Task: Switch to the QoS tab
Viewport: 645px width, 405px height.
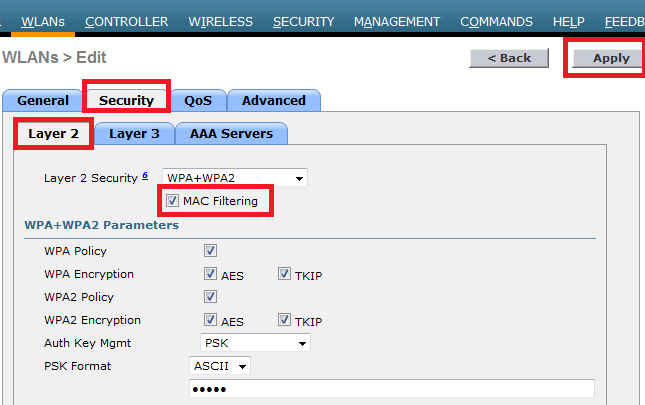Action: (198, 100)
